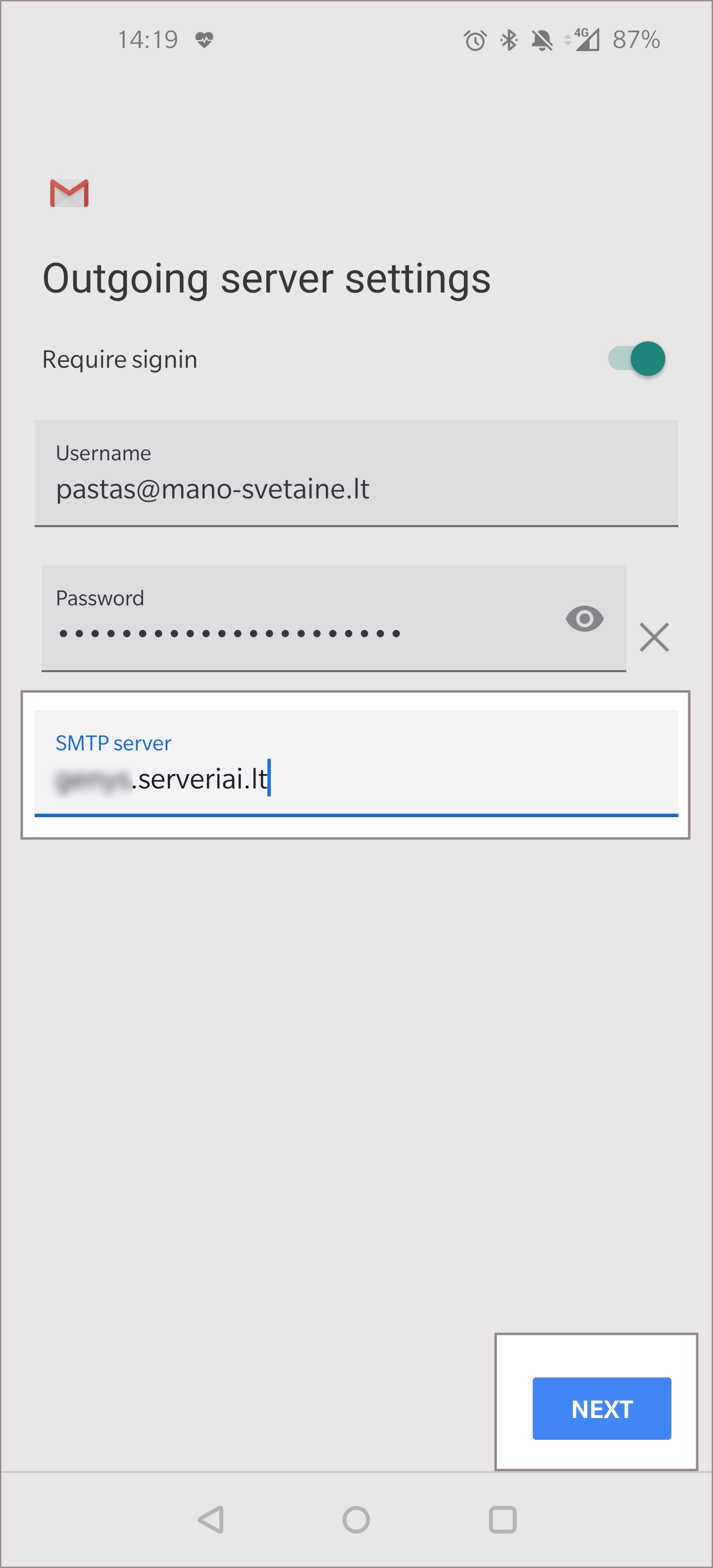Tap the Android back navigation icon
713x1568 pixels.
211,1519
